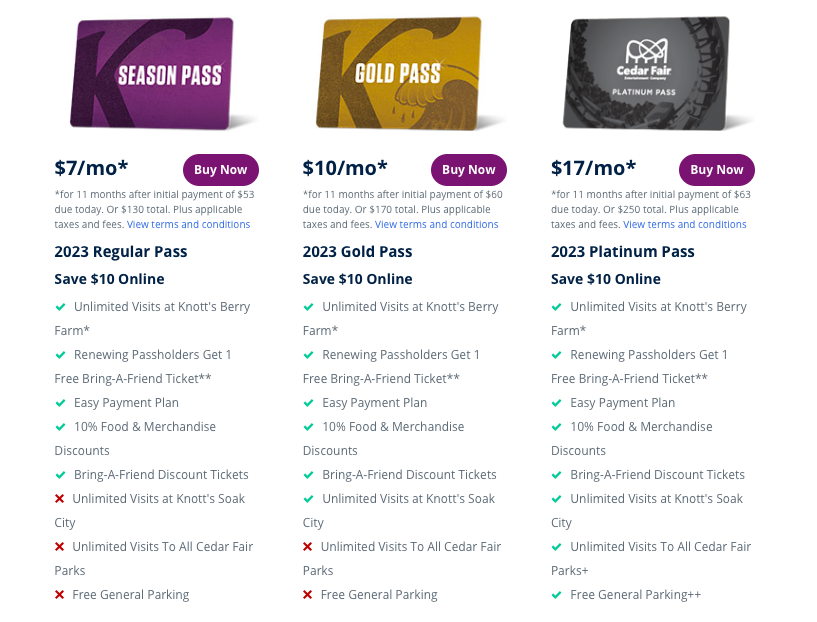Click the 2023 Platinum Pass heading
This screenshot has height=622, width=817.
[623, 252]
